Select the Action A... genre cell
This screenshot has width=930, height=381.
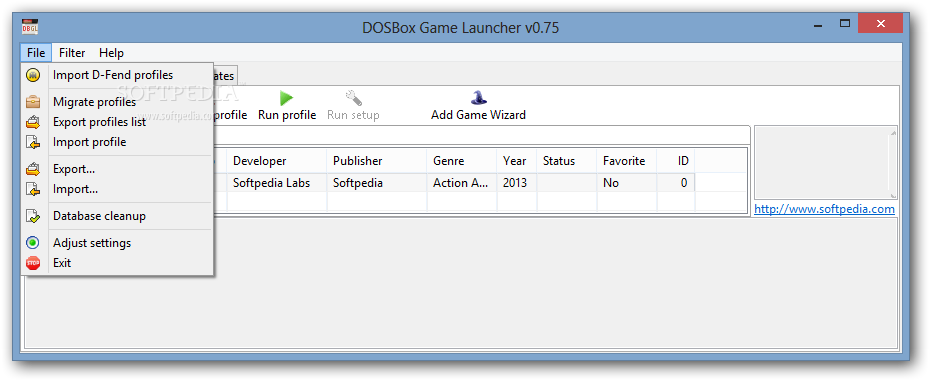coord(461,183)
